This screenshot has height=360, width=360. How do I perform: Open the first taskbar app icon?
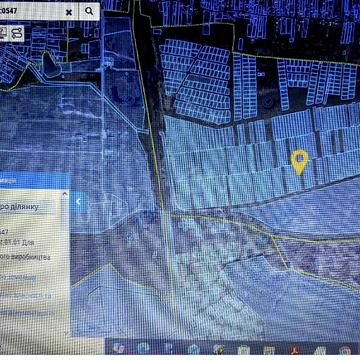click(118, 348)
